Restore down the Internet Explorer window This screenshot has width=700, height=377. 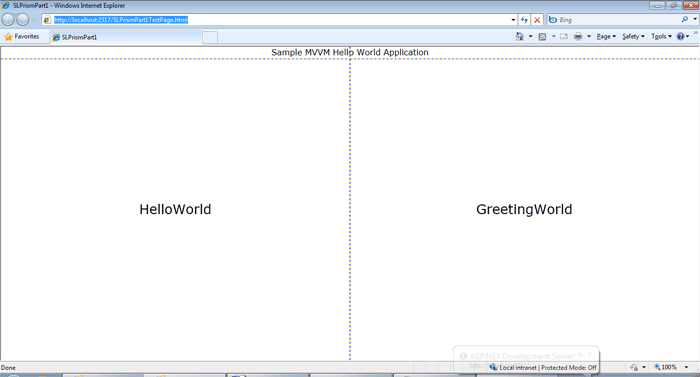pos(673,5)
